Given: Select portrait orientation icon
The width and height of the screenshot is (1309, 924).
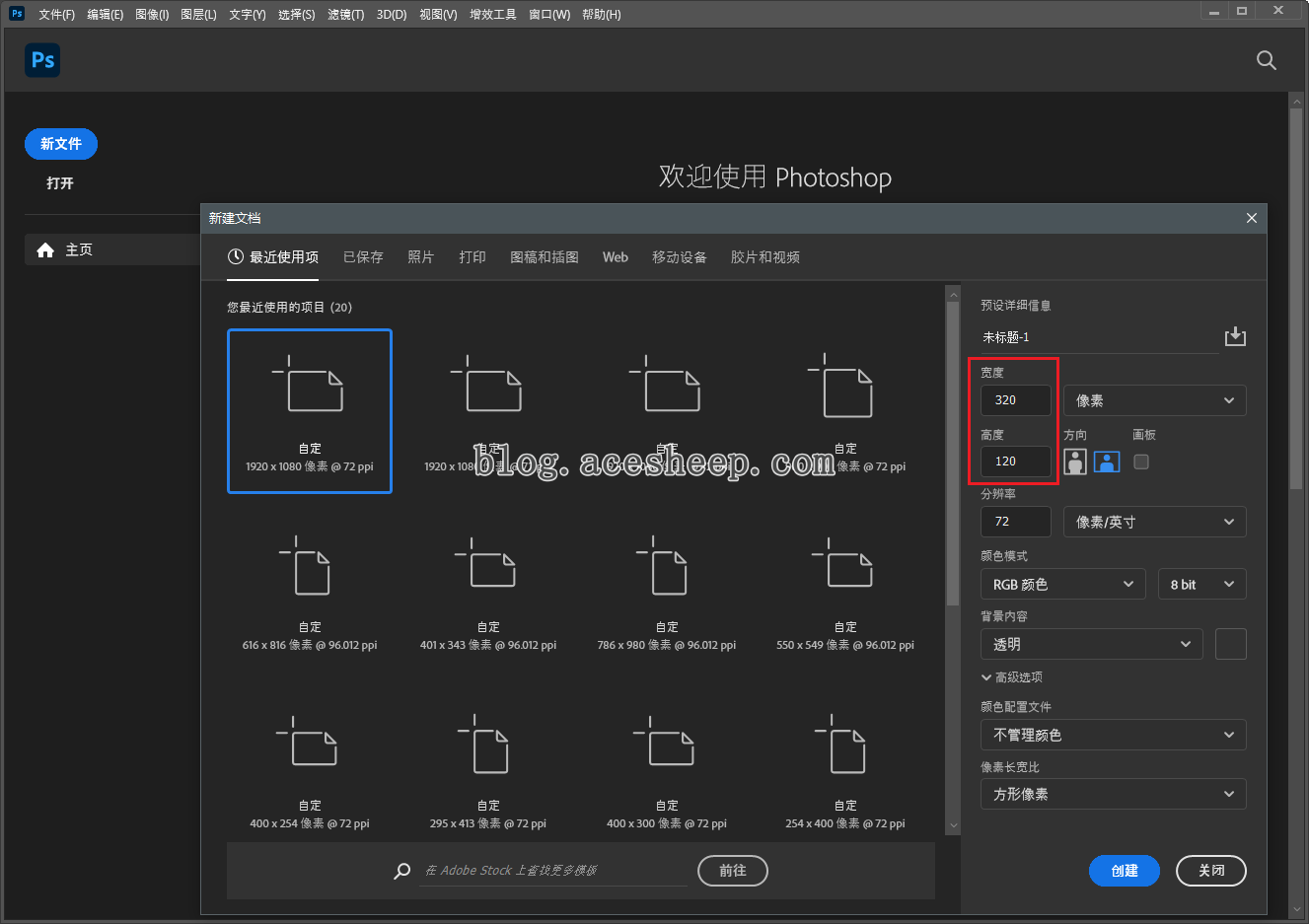Looking at the screenshot, I should pos(1075,462).
